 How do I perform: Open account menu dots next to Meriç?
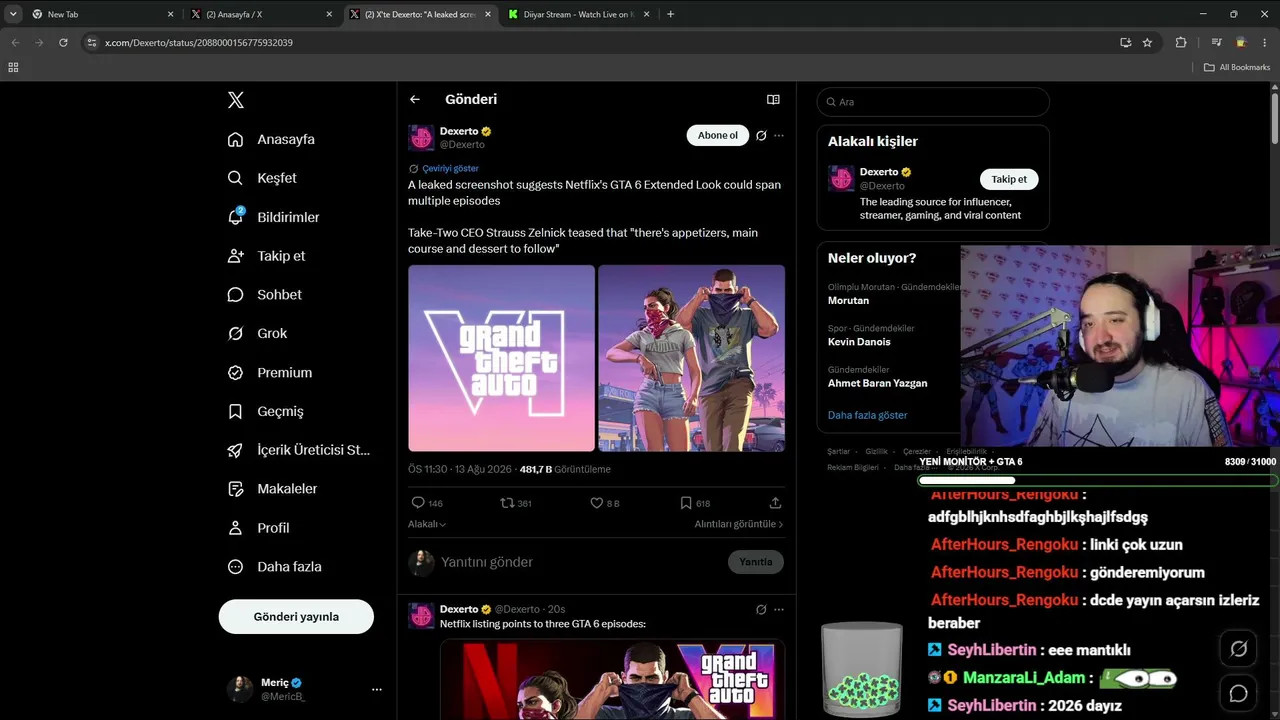point(377,689)
